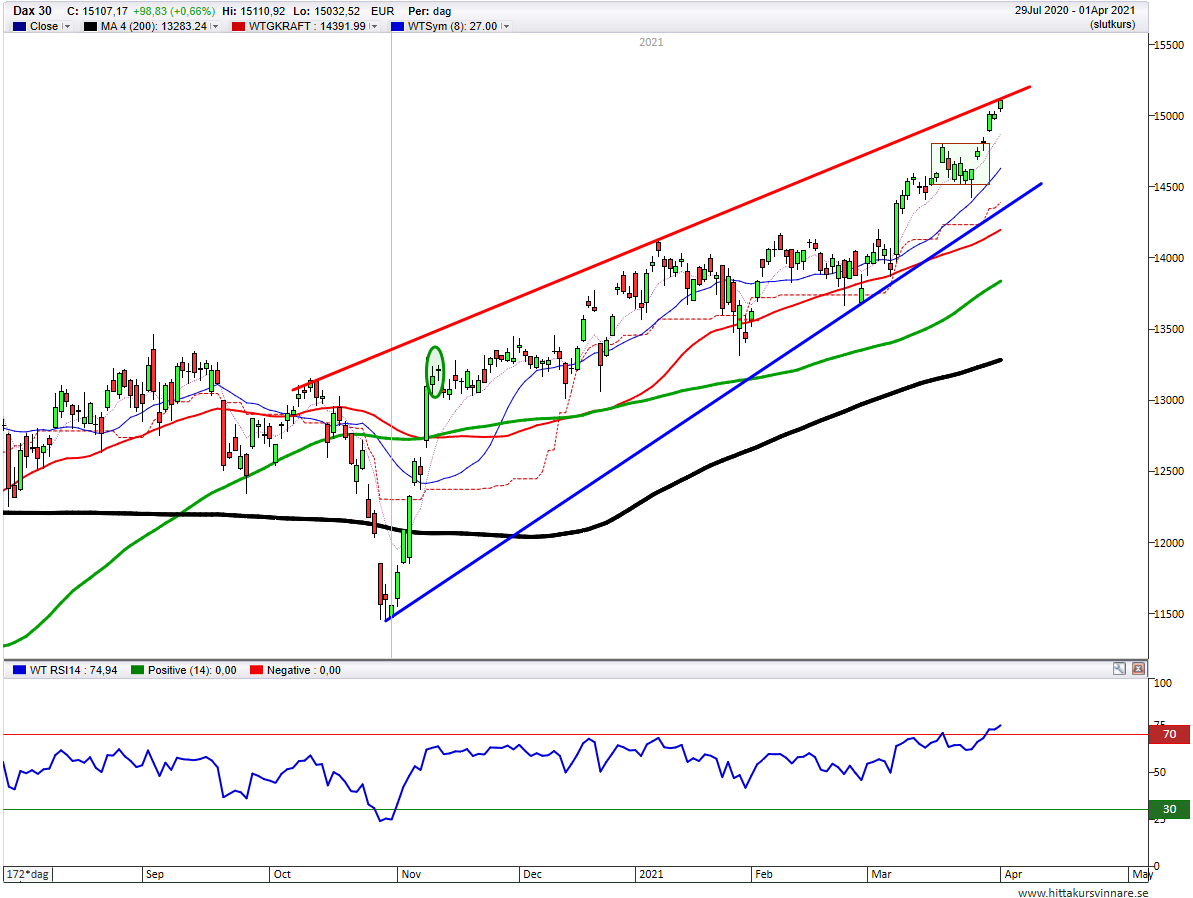The image size is (1193, 898).
Task: Click the Oct label on time axis
Action: 282,874
